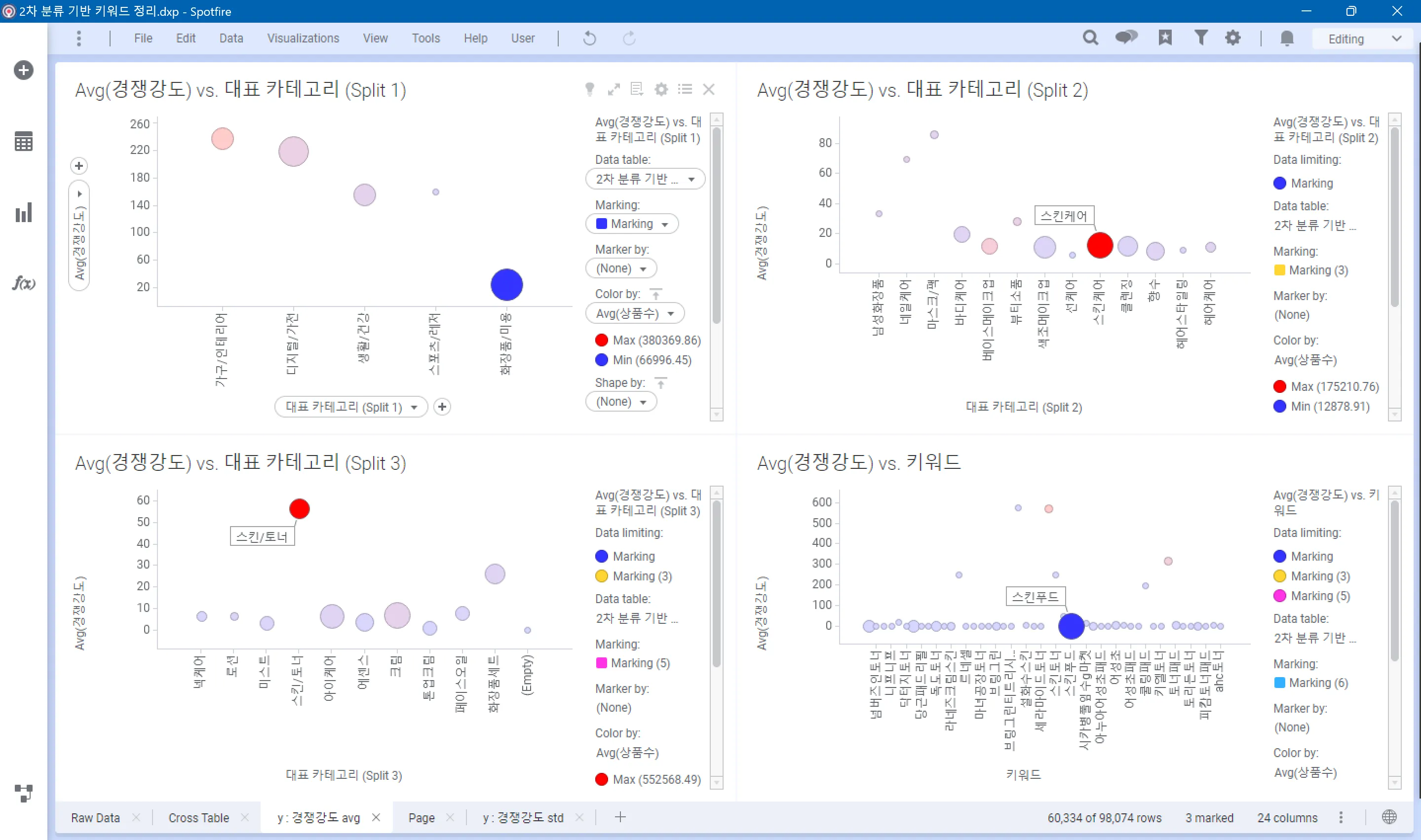Maximize the Split 1 visualization with arrows icon

(x=614, y=89)
